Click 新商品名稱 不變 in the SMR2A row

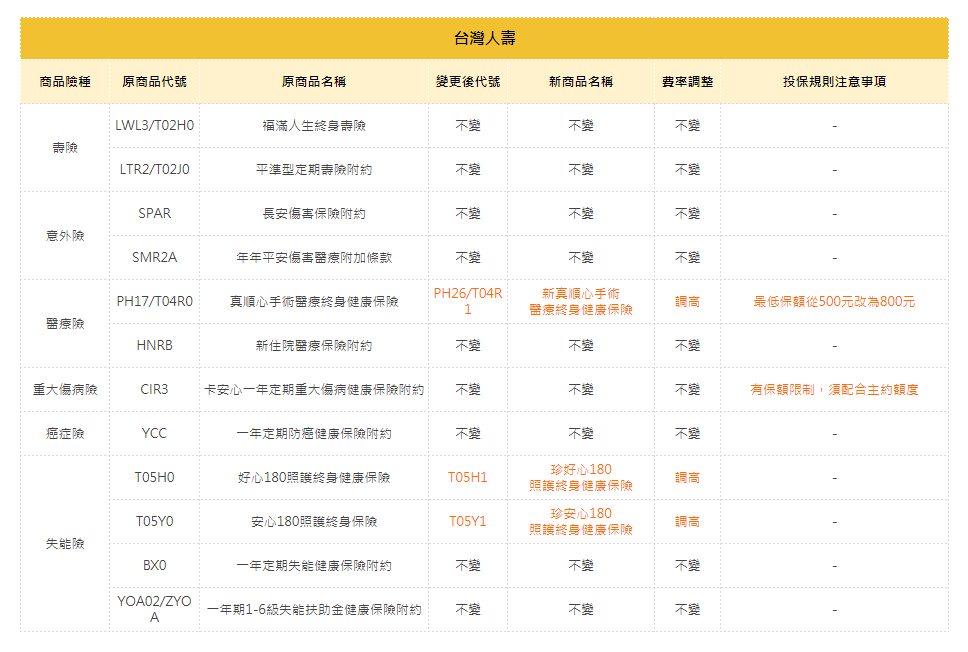point(581,257)
